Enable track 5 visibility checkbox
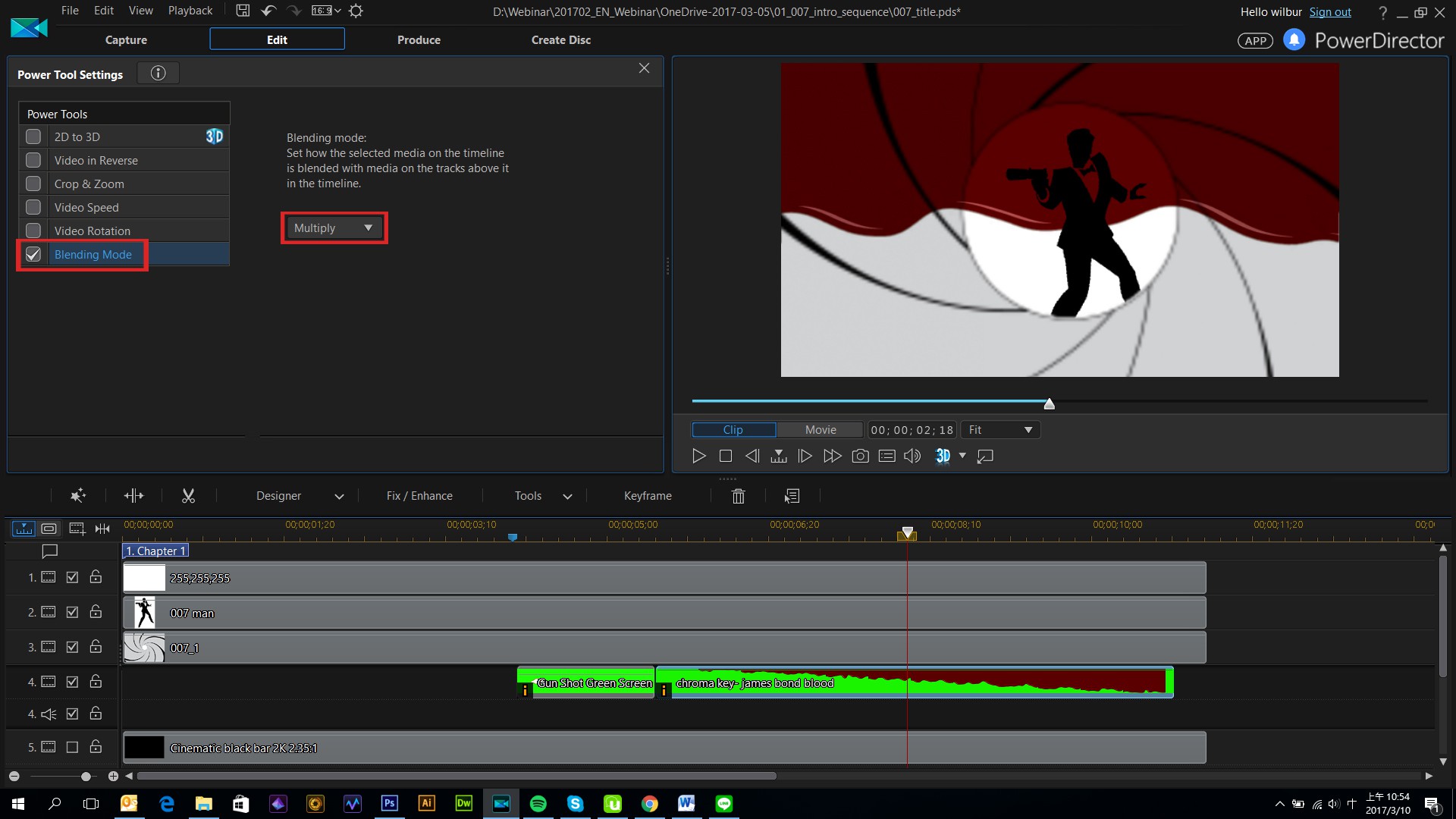The image size is (1456, 819). [72, 747]
